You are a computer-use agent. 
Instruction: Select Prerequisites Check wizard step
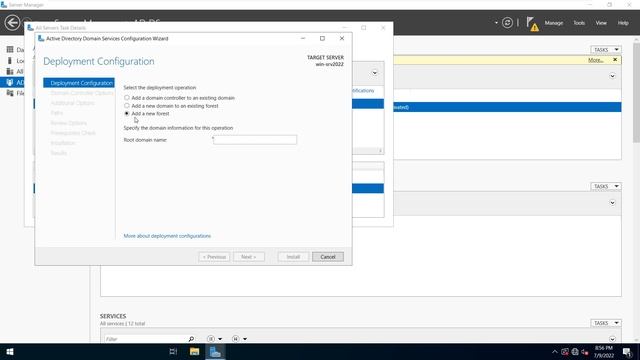pyautogui.click(x=73, y=133)
